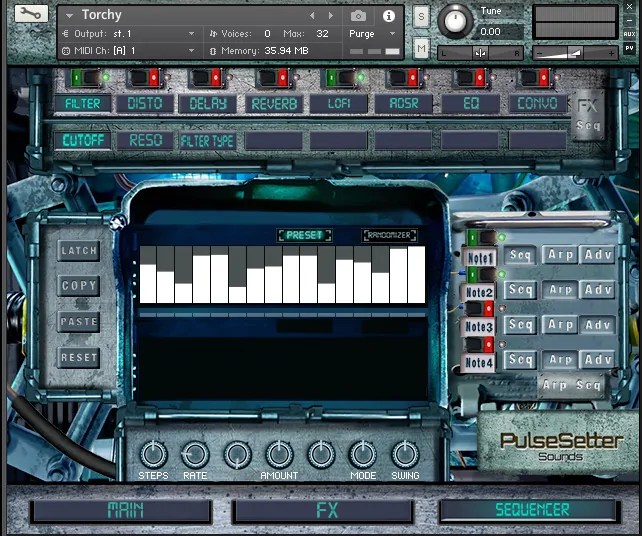Click the COPY button
Viewport: 642px width, 536px height.
pyautogui.click(x=79, y=285)
